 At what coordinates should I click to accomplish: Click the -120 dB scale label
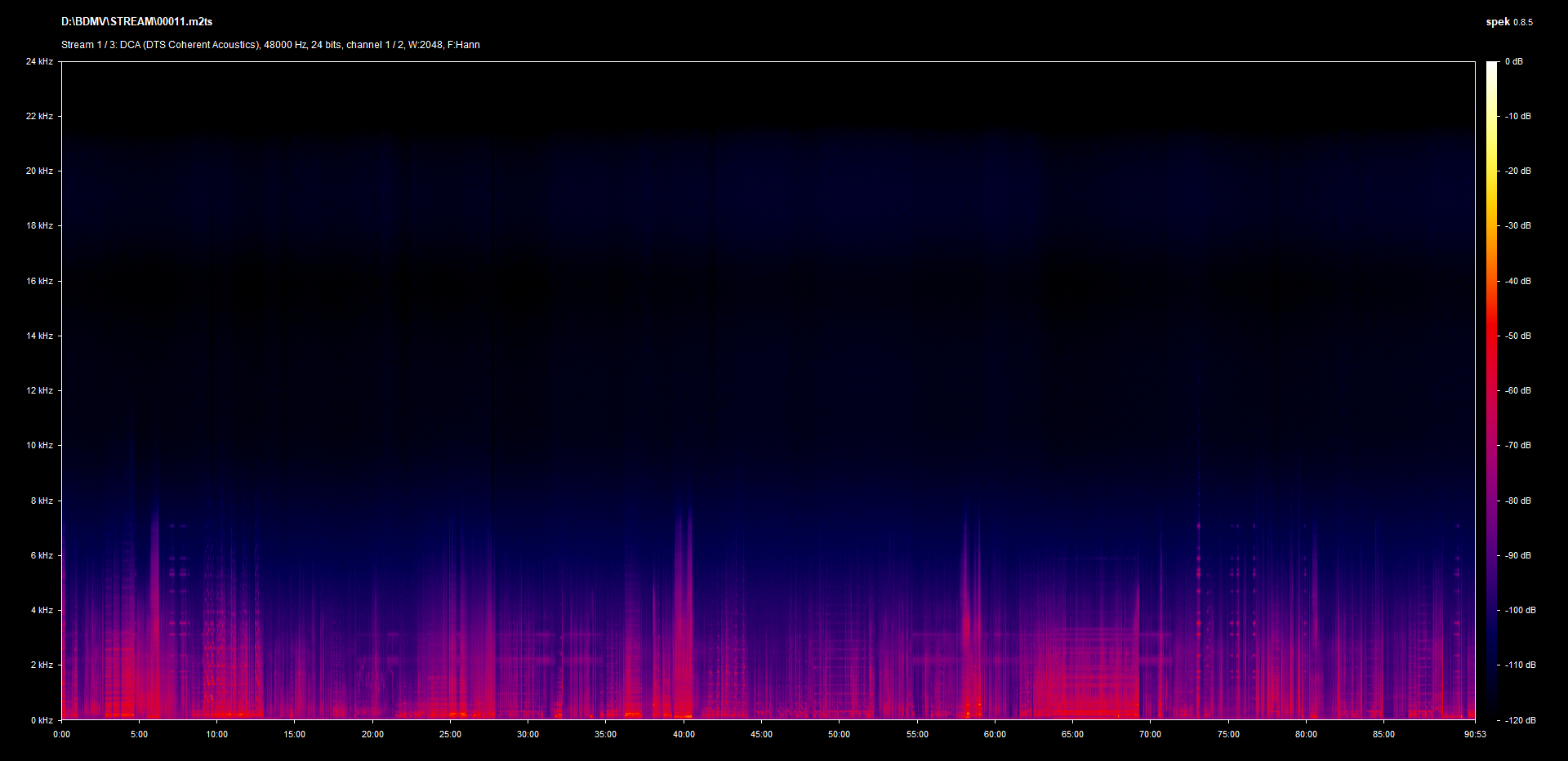click(x=1519, y=721)
